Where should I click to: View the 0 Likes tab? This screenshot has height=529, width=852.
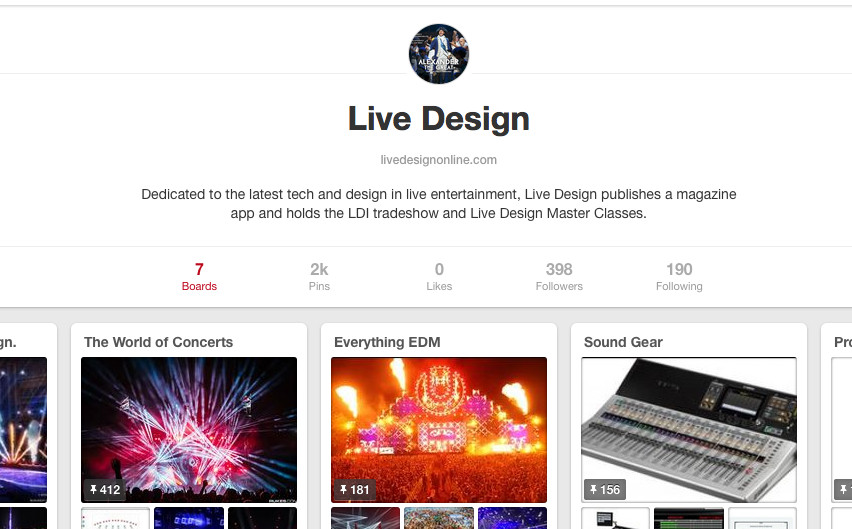[439, 276]
